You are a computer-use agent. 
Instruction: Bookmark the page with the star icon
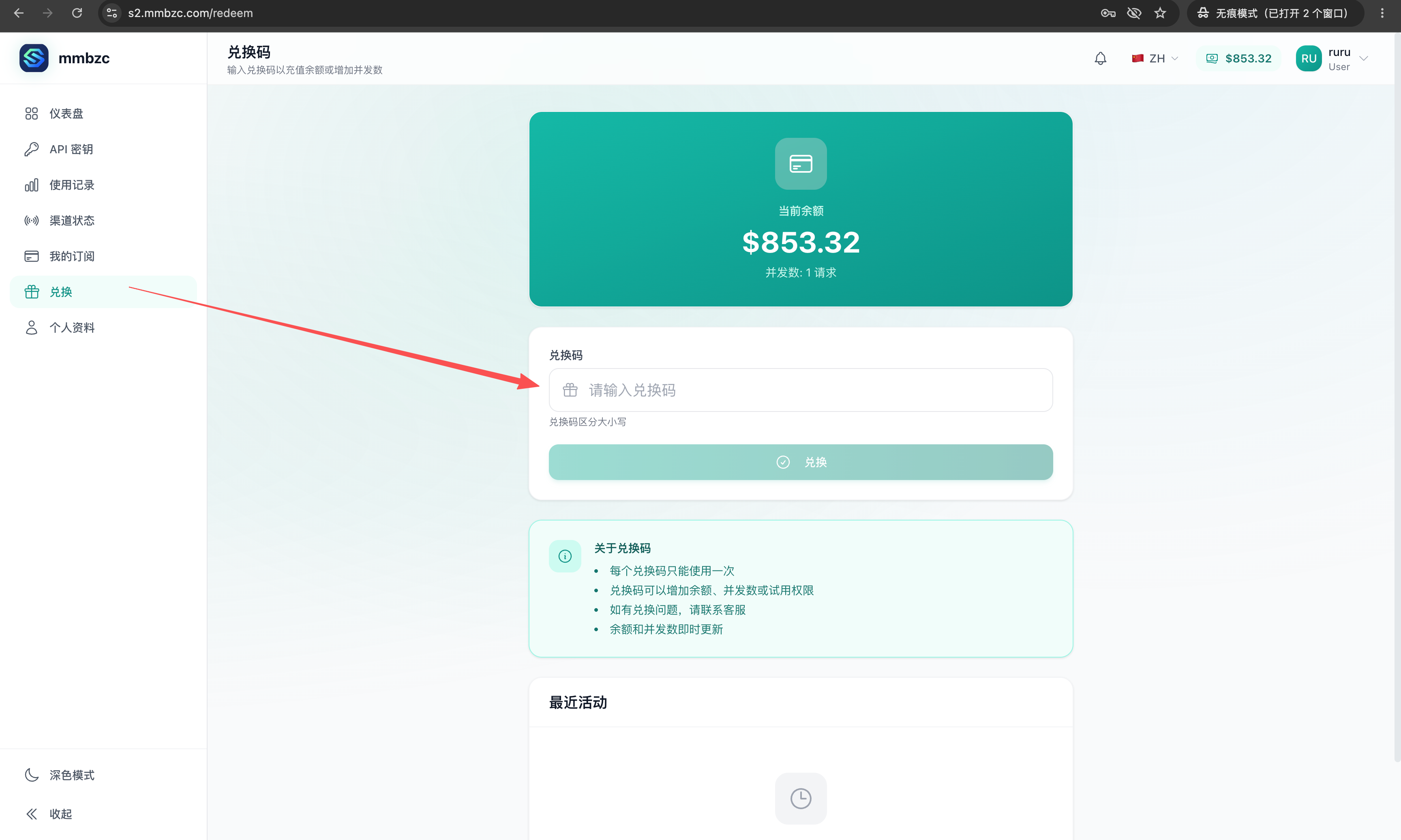1160,13
